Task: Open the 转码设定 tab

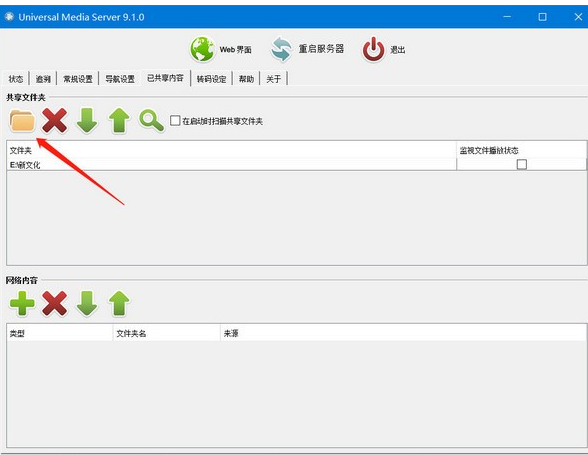Action: (x=212, y=79)
